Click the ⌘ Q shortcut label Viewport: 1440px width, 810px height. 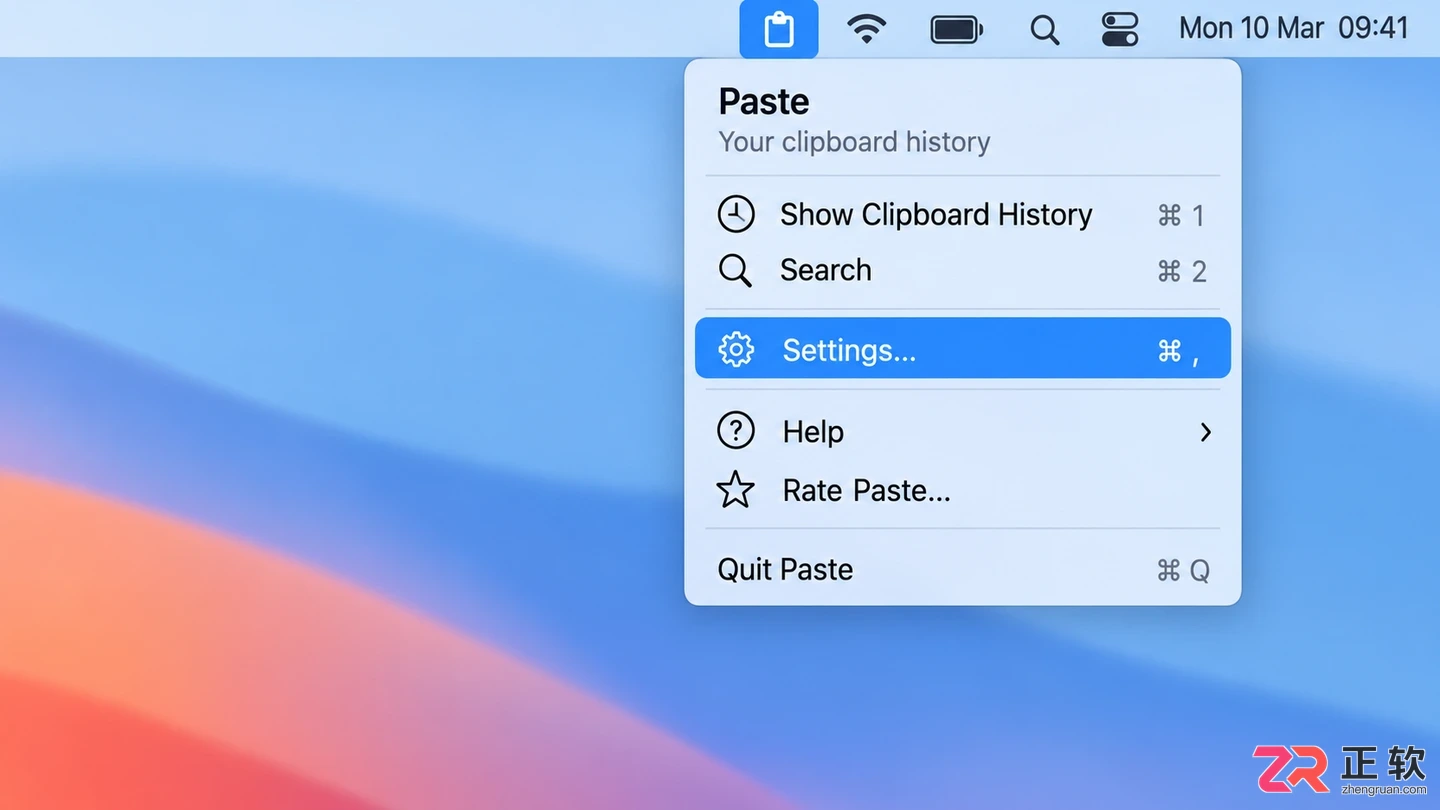1183,570
